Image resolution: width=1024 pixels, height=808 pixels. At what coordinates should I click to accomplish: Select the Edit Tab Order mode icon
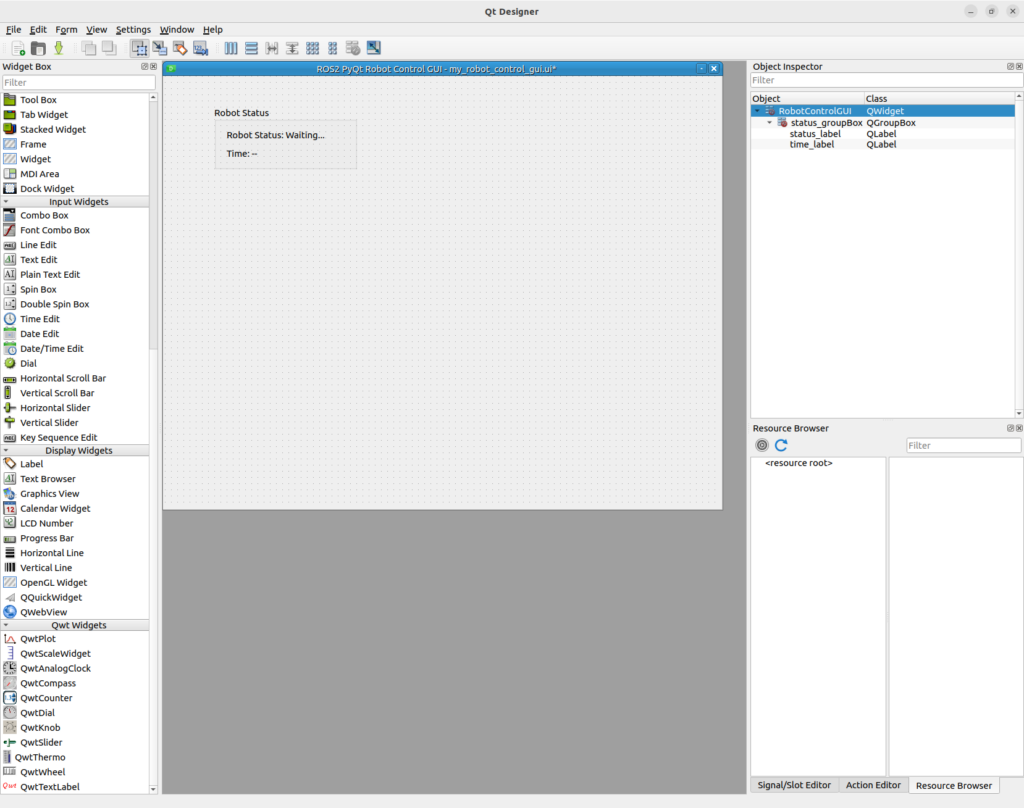(x=200, y=48)
